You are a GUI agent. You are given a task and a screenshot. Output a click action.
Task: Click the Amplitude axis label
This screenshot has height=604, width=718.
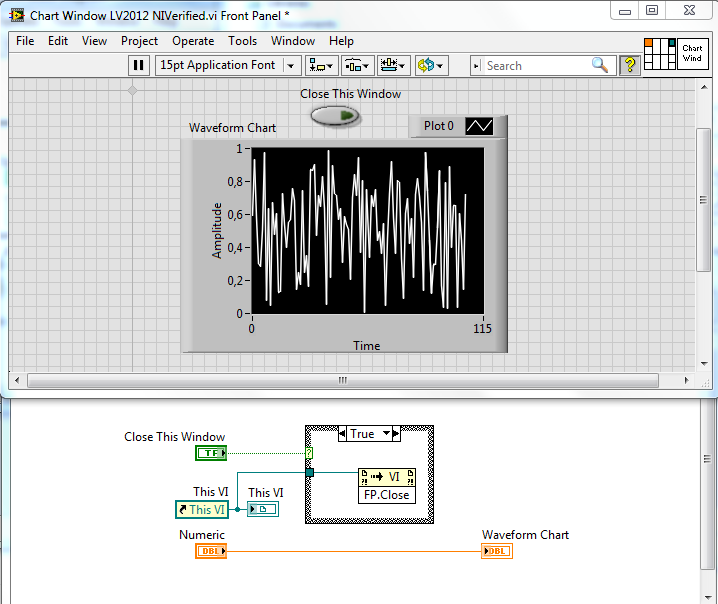[x=217, y=231]
